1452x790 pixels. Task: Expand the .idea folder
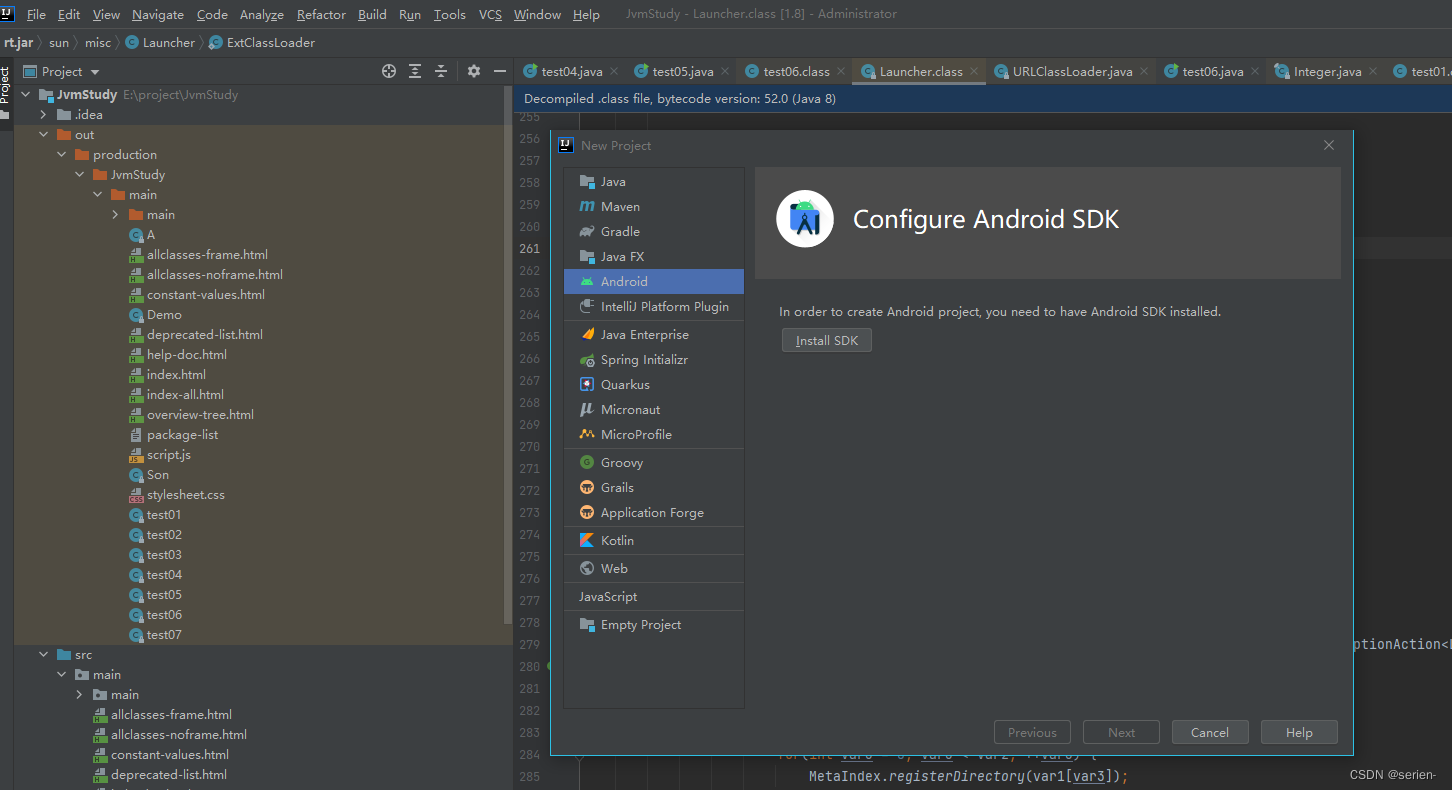tap(44, 115)
